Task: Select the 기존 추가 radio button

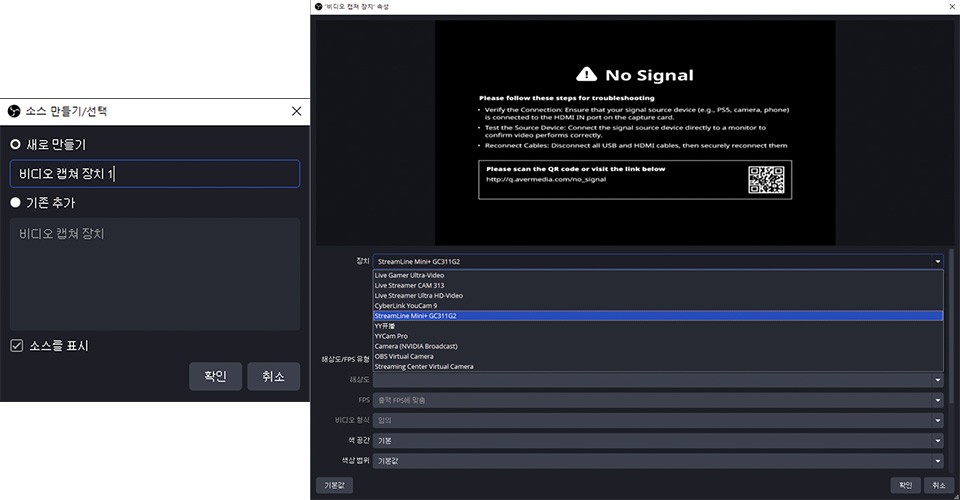Action: (x=15, y=202)
